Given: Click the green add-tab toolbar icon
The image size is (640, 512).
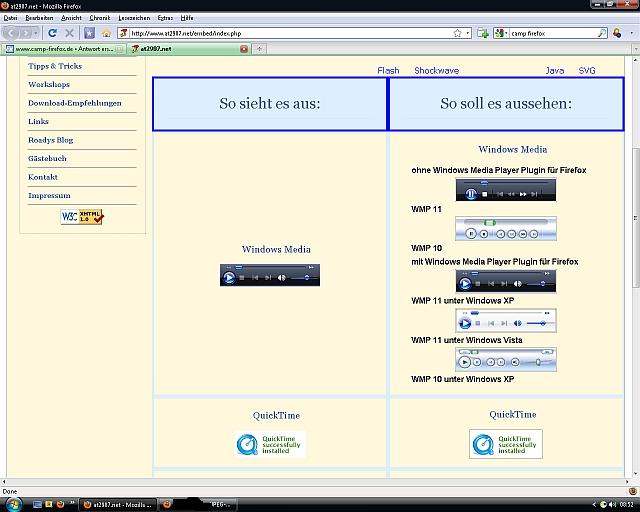Looking at the screenshot, I should pyautogui.click(x=483, y=33).
